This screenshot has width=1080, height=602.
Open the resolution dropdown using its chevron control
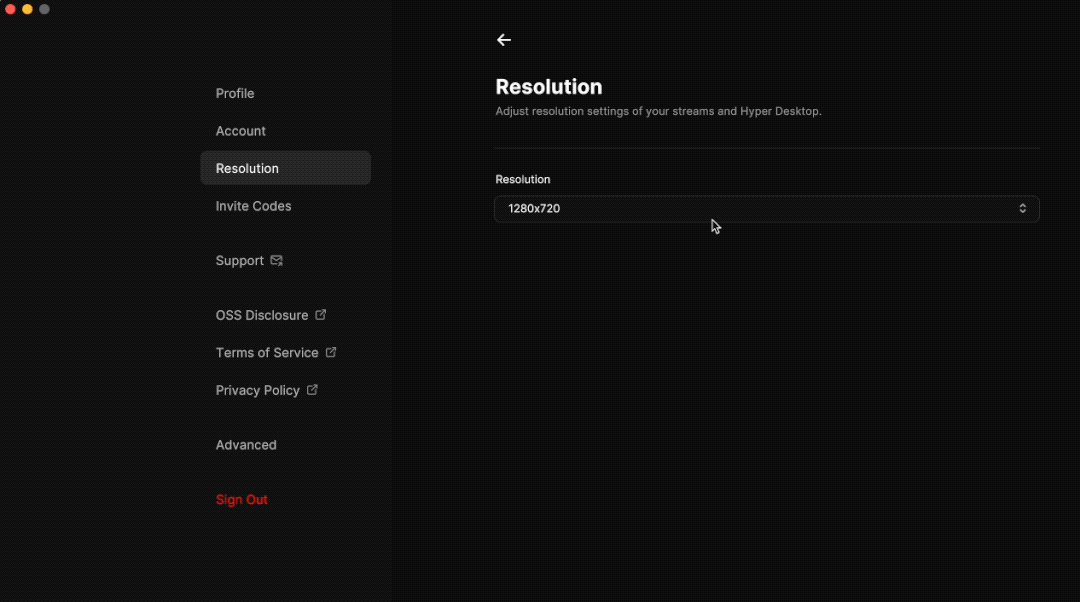[x=1022, y=209]
